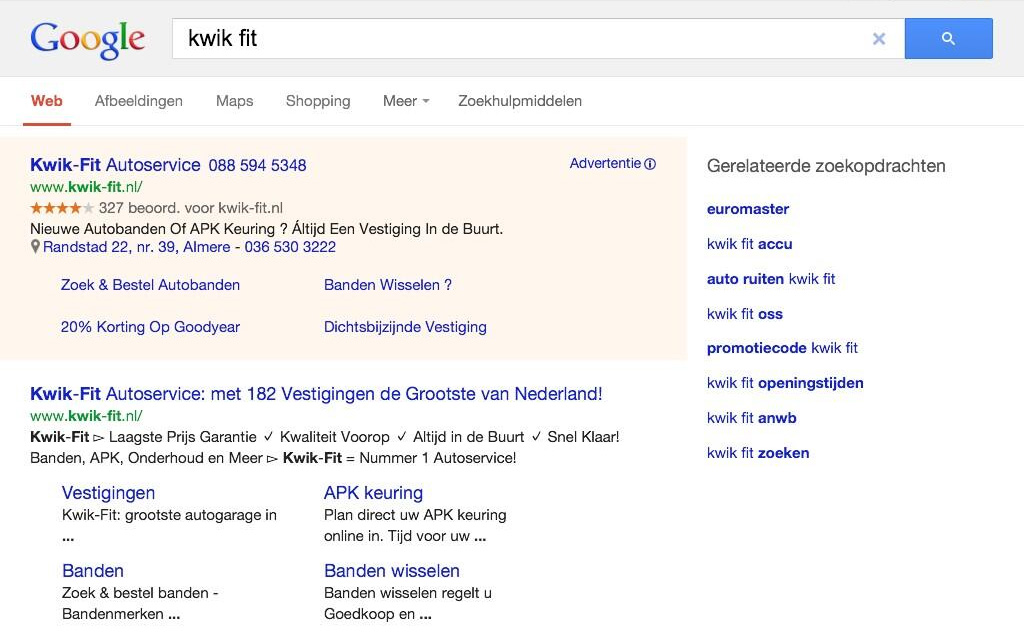This screenshot has height=633, width=1024.
Task: Expand the Meer dropdown menu
Action: pos(406,101)
